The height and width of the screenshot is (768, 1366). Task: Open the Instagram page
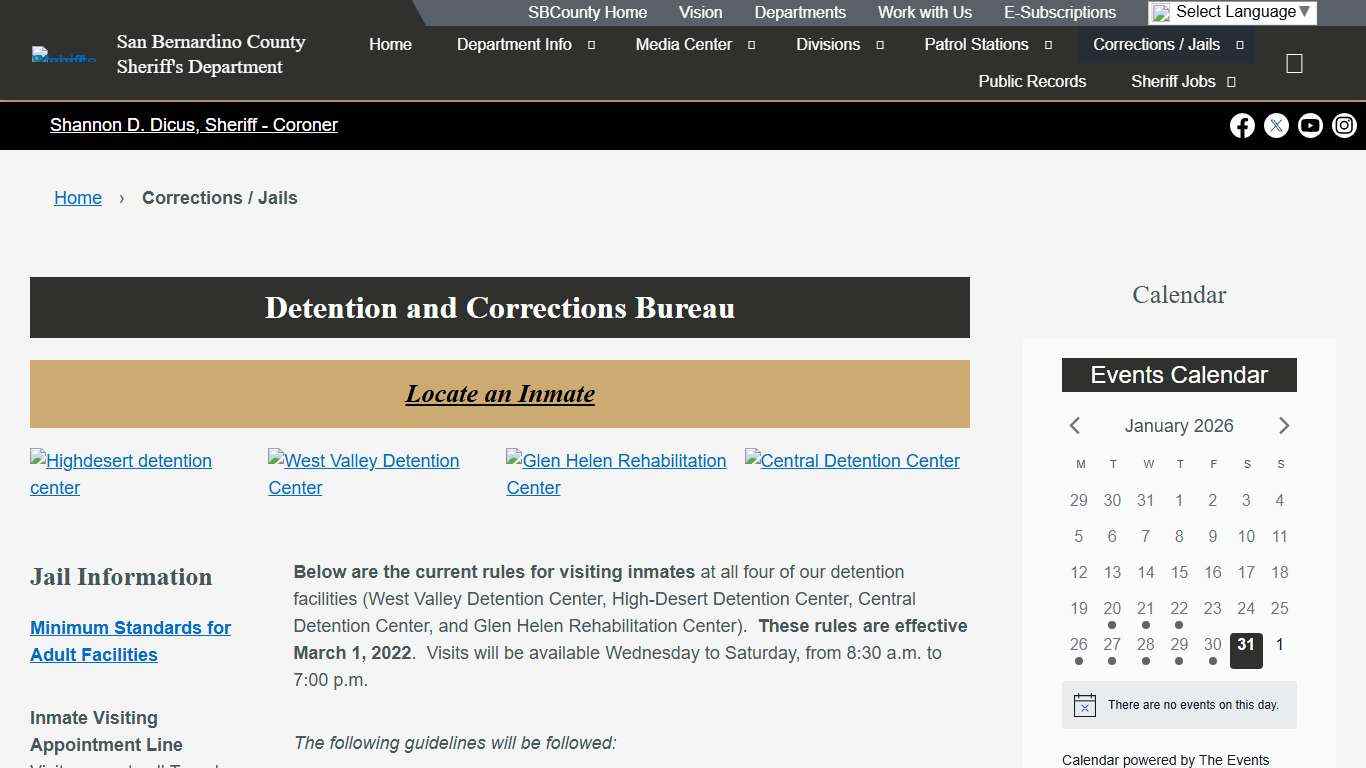[1344, 125]
